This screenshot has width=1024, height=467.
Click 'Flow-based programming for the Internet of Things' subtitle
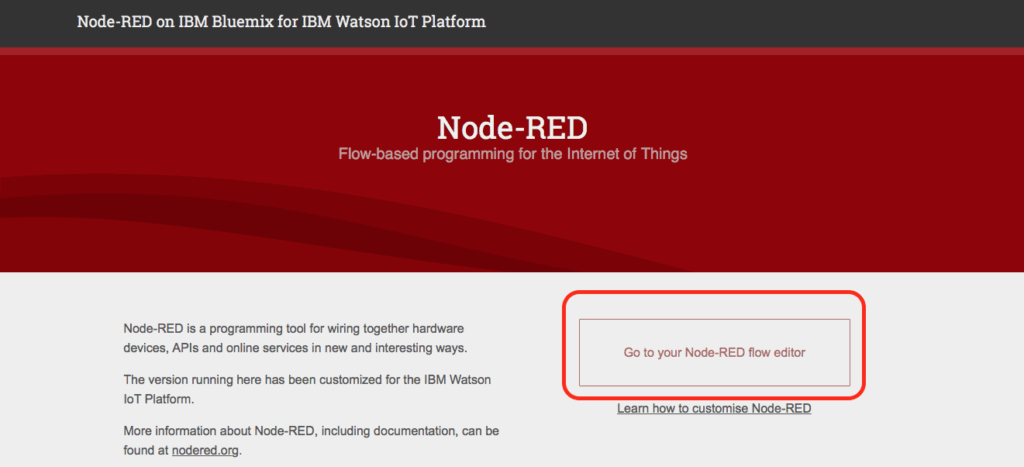pos(513,155)
